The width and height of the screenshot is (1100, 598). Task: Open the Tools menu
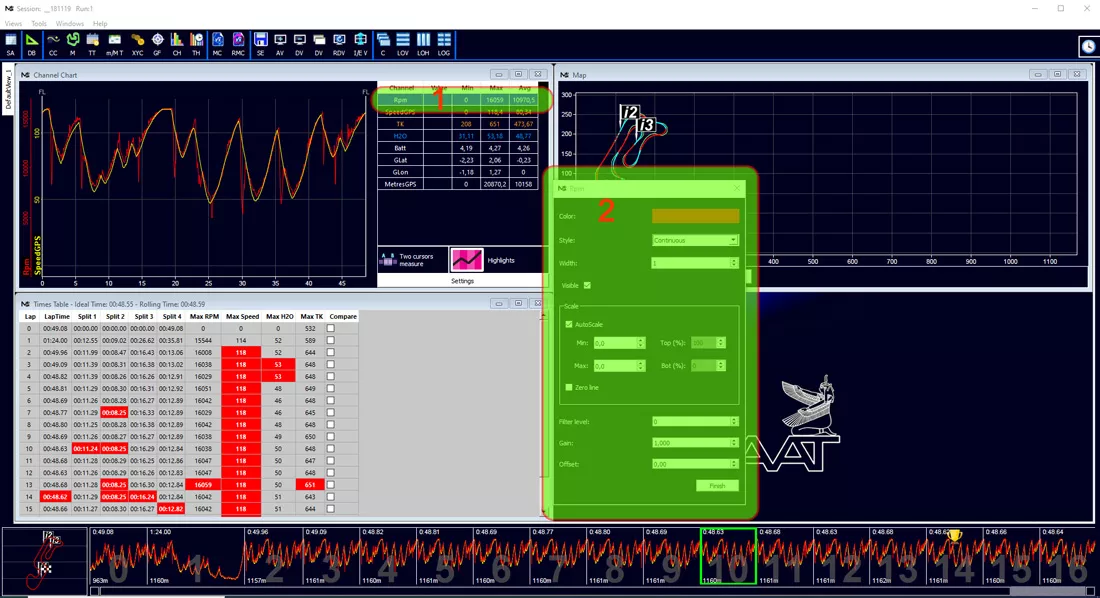(39, 24)
